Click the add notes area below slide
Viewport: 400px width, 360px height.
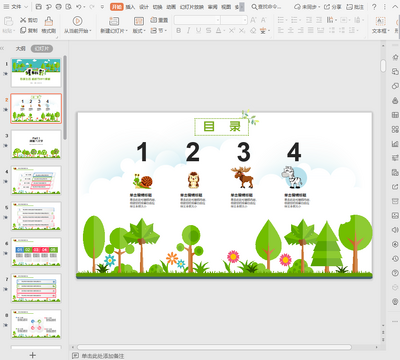103,356
